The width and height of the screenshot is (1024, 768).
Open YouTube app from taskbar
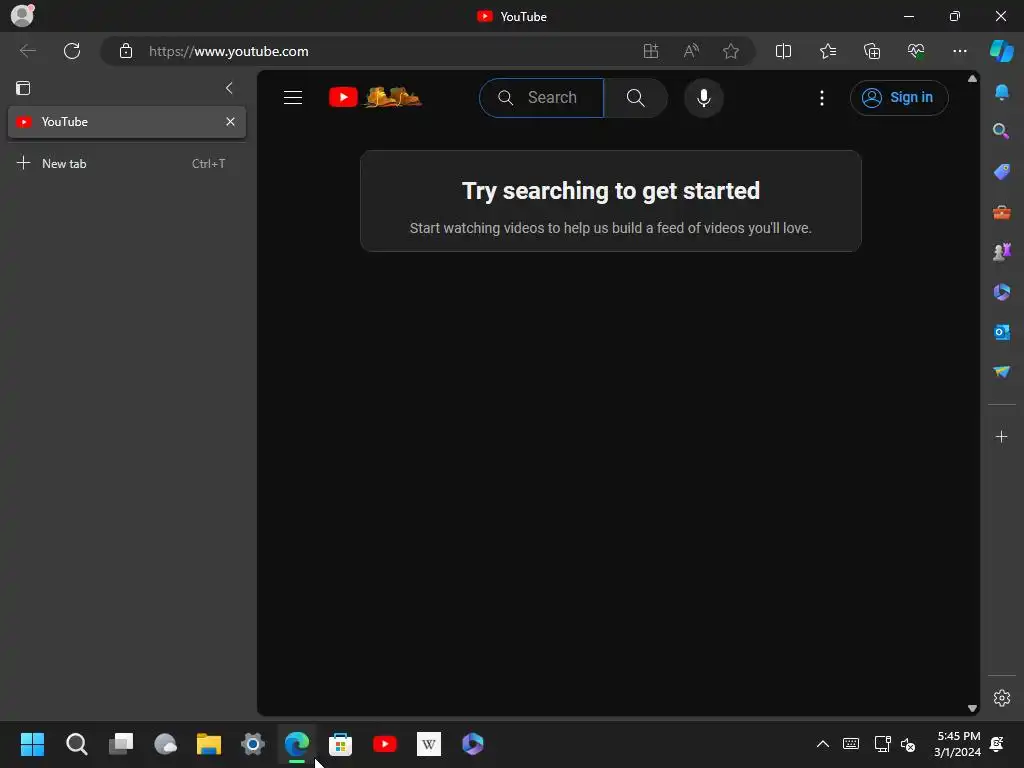click(x=385, y=744)
